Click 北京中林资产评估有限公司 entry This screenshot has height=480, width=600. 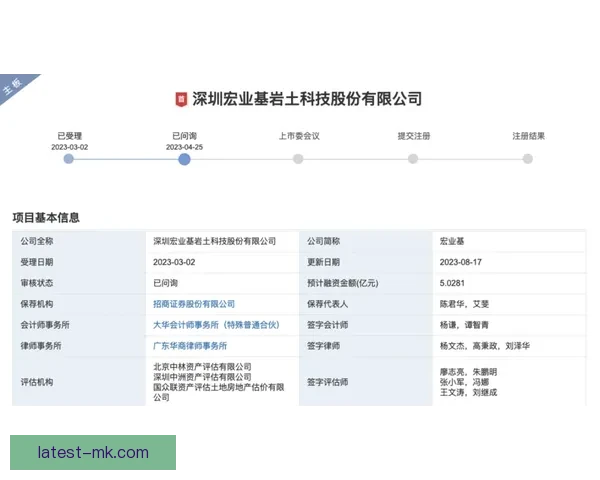pos(202,367)
